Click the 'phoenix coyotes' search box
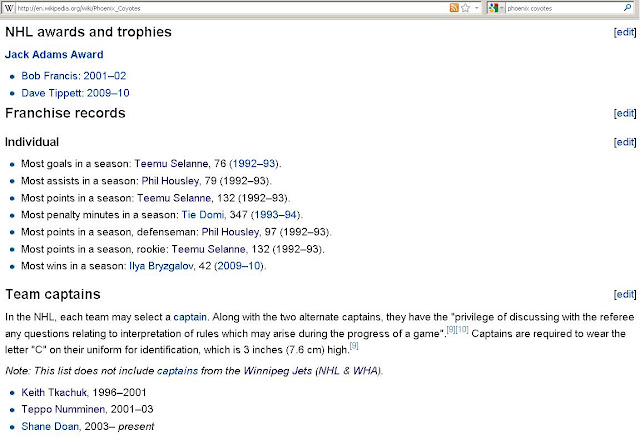 [x=564, y=8]
